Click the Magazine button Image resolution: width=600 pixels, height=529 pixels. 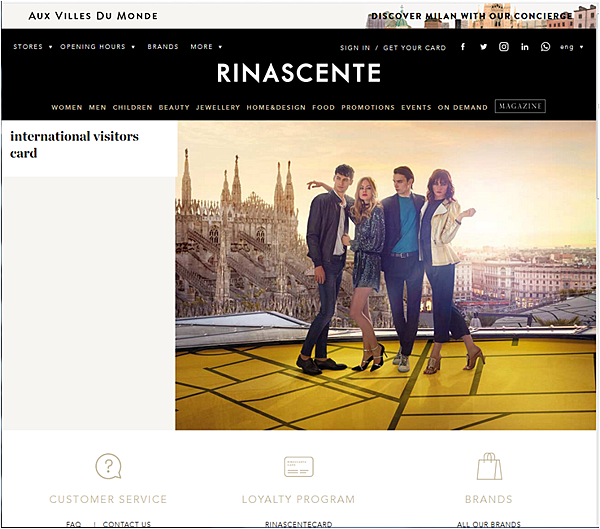[x=520, y=106]
